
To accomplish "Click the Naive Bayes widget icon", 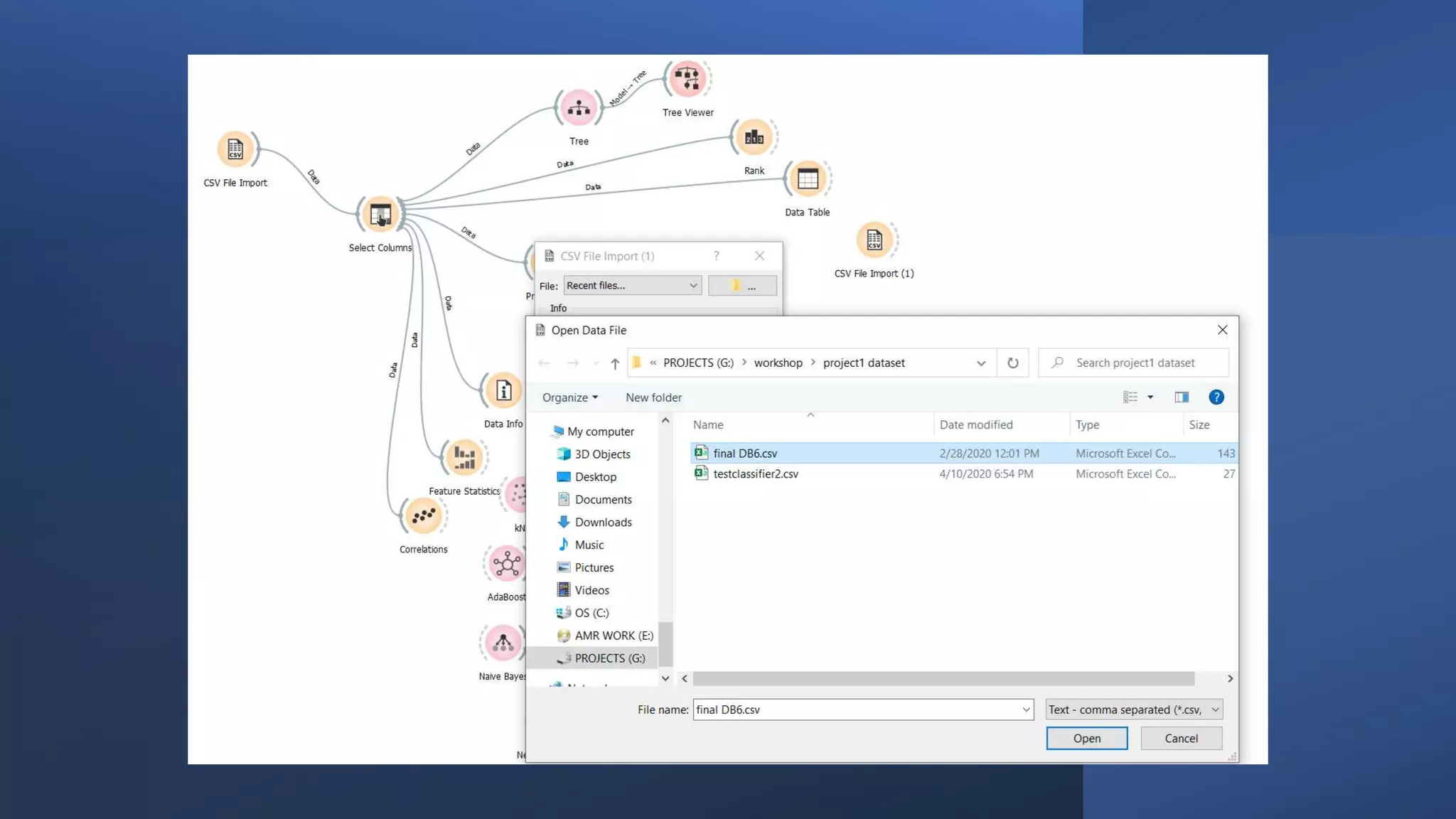I will click(503, 643).
